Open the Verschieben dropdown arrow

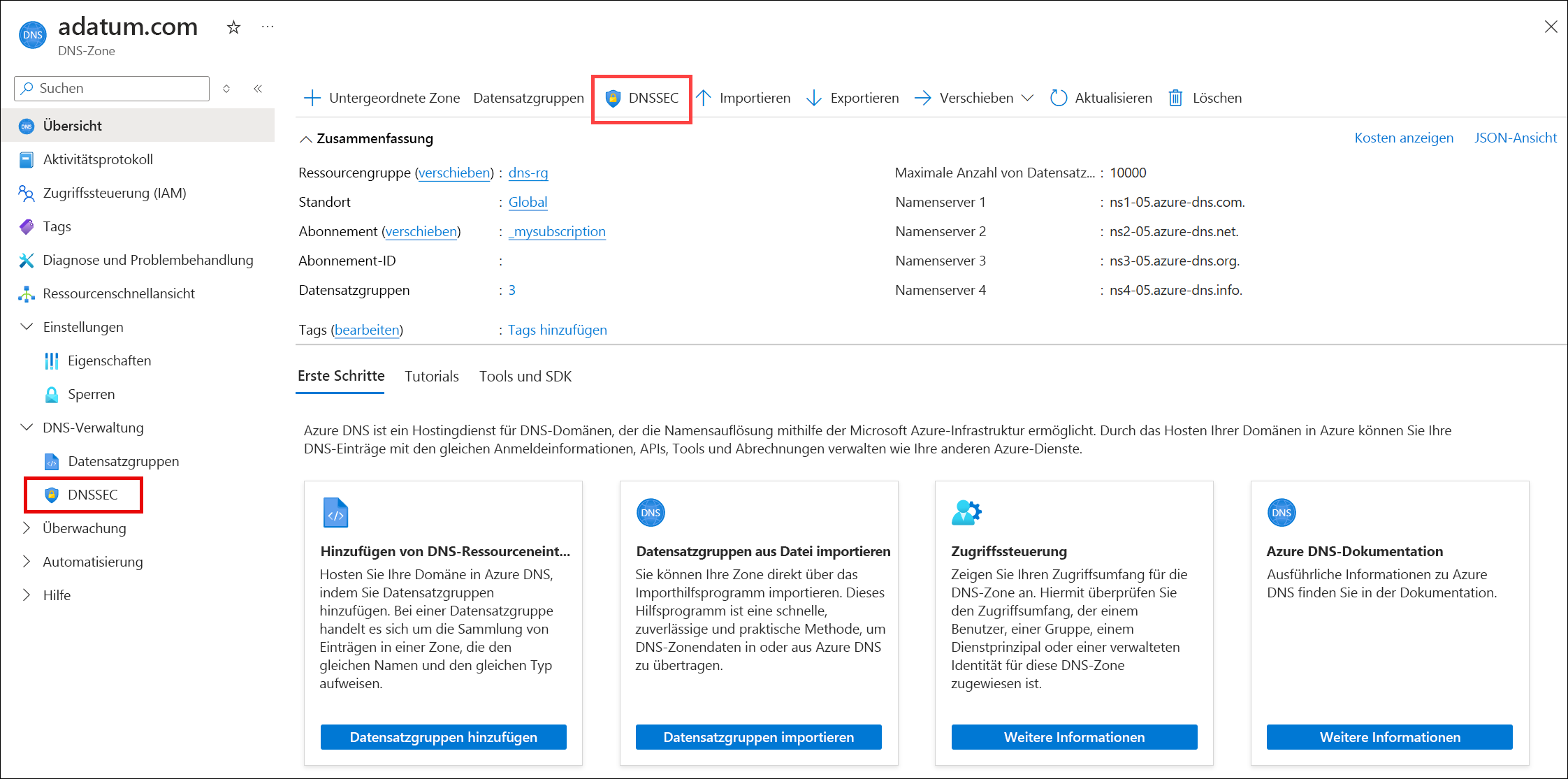tap(1027, 99)
